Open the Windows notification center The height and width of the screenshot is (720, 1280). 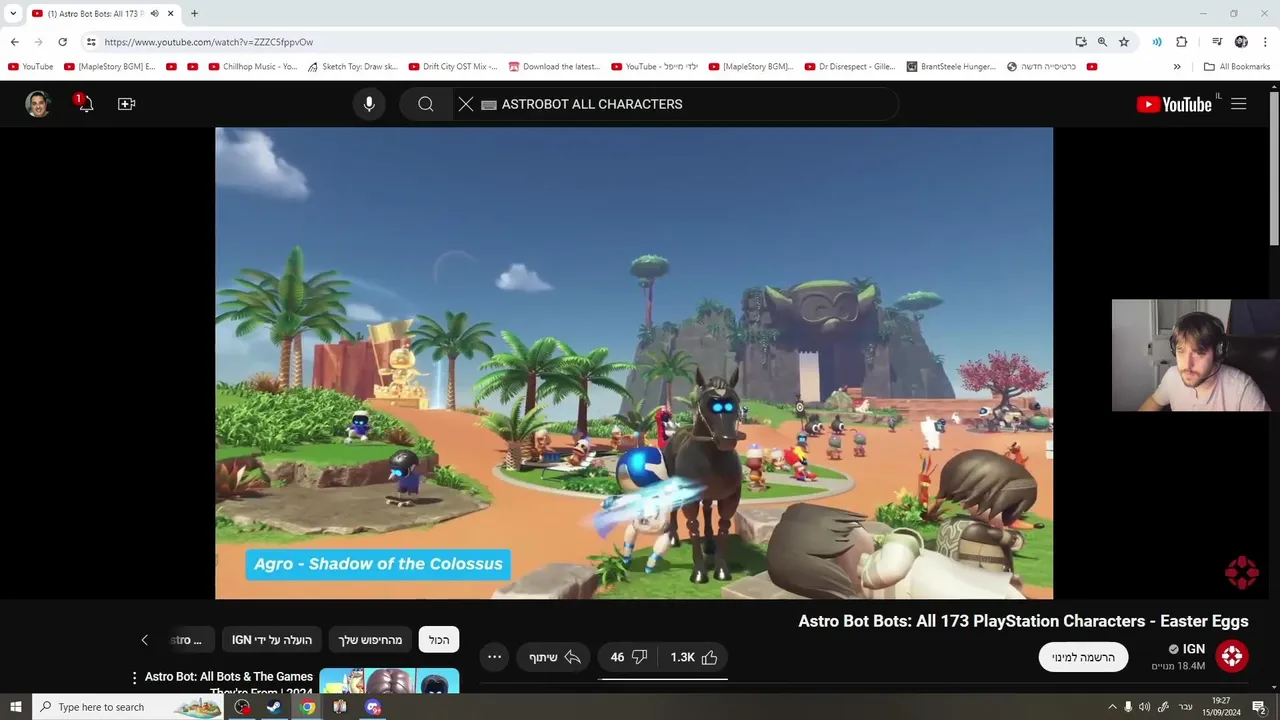coord(1260,707)
